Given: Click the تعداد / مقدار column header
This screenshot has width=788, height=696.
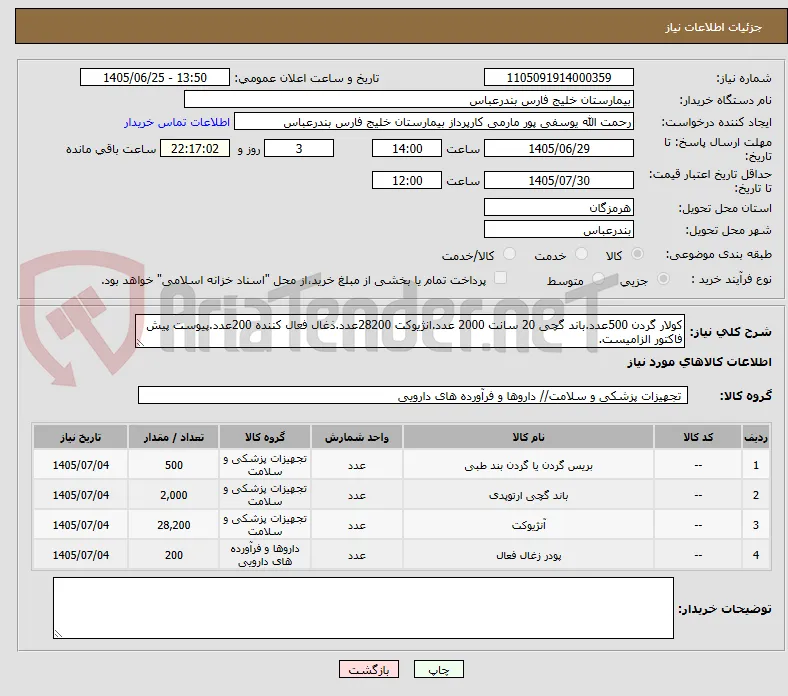Looking at the screenshot, I should 173,437.
